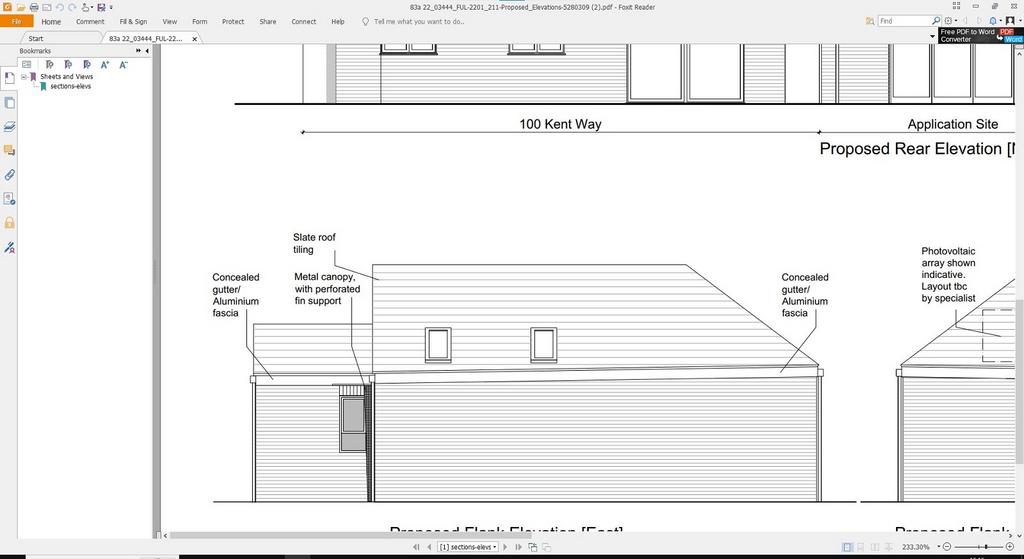The width and height of the screenshot is (1024, 559).
Task: Click the zoom slider in status bar
Action: [978, 547]
